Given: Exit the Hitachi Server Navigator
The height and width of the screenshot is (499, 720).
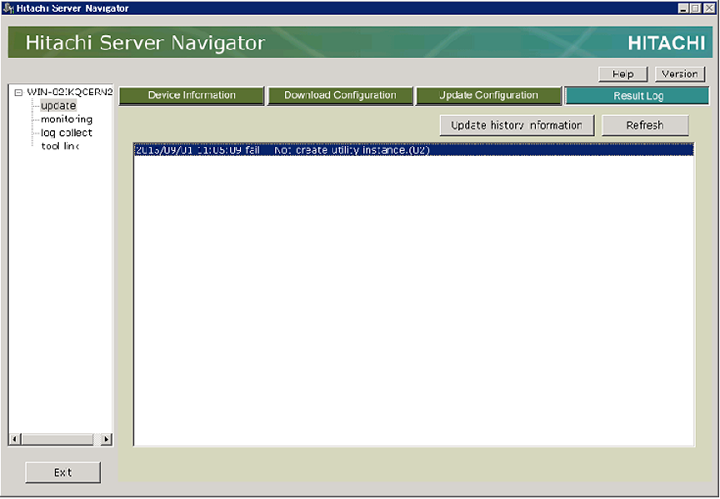Looking at the screenshot, I should click(x=63, y=472).
